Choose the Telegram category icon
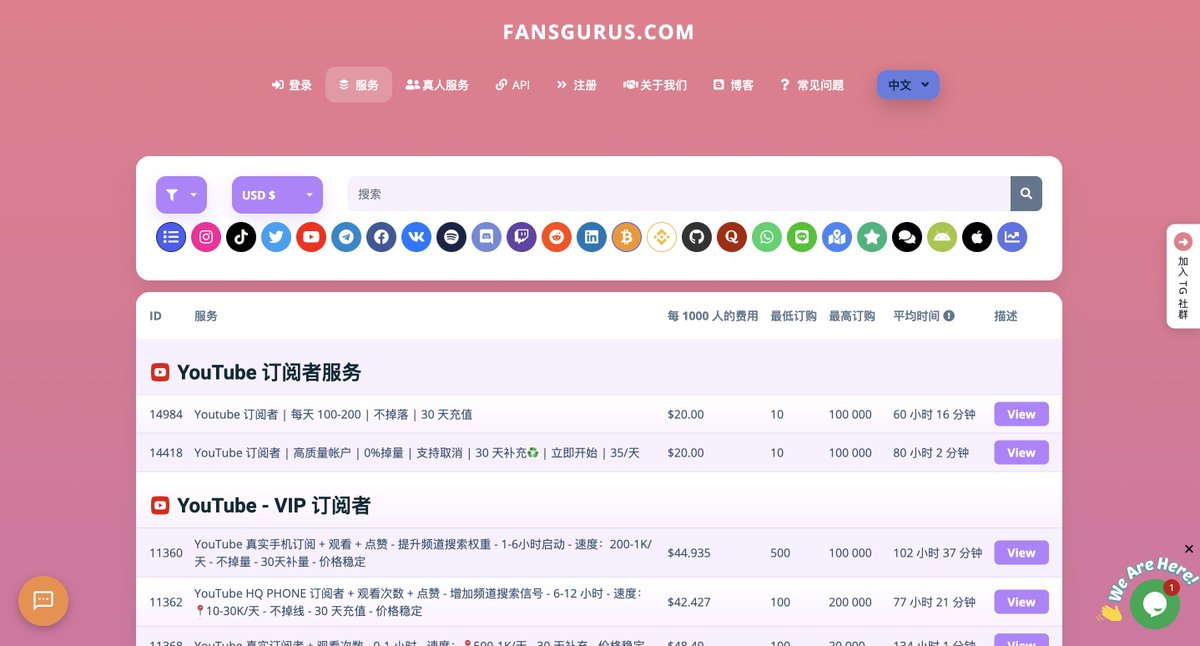This screenshot has height=646, width=1200. (346, 237)
